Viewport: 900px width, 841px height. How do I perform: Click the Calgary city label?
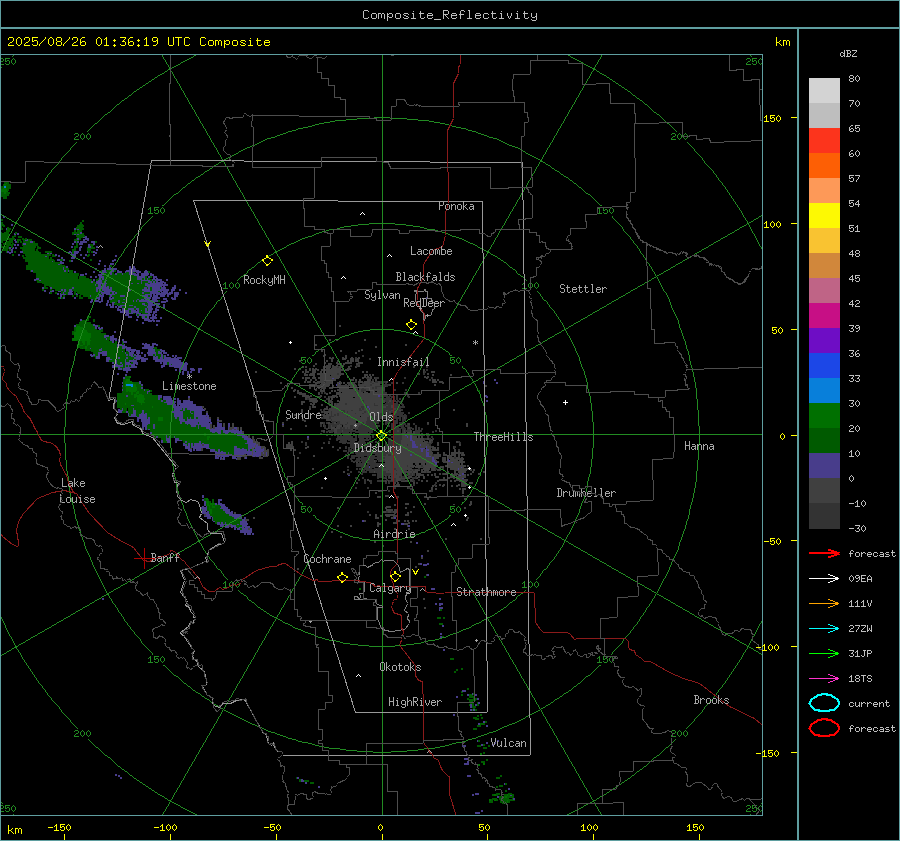(390, 588)
